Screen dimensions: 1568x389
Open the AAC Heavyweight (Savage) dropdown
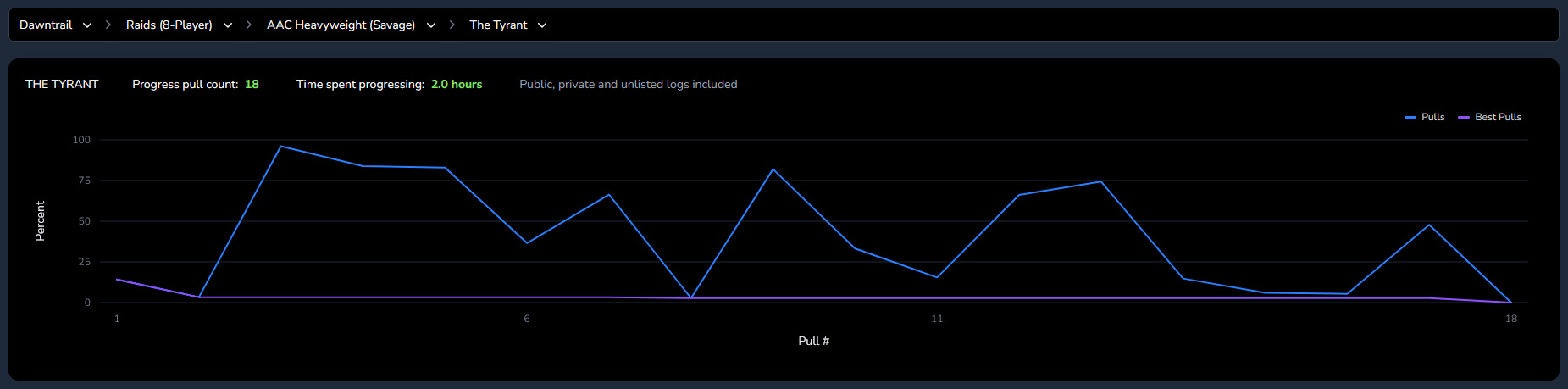[x=351, y=25]
